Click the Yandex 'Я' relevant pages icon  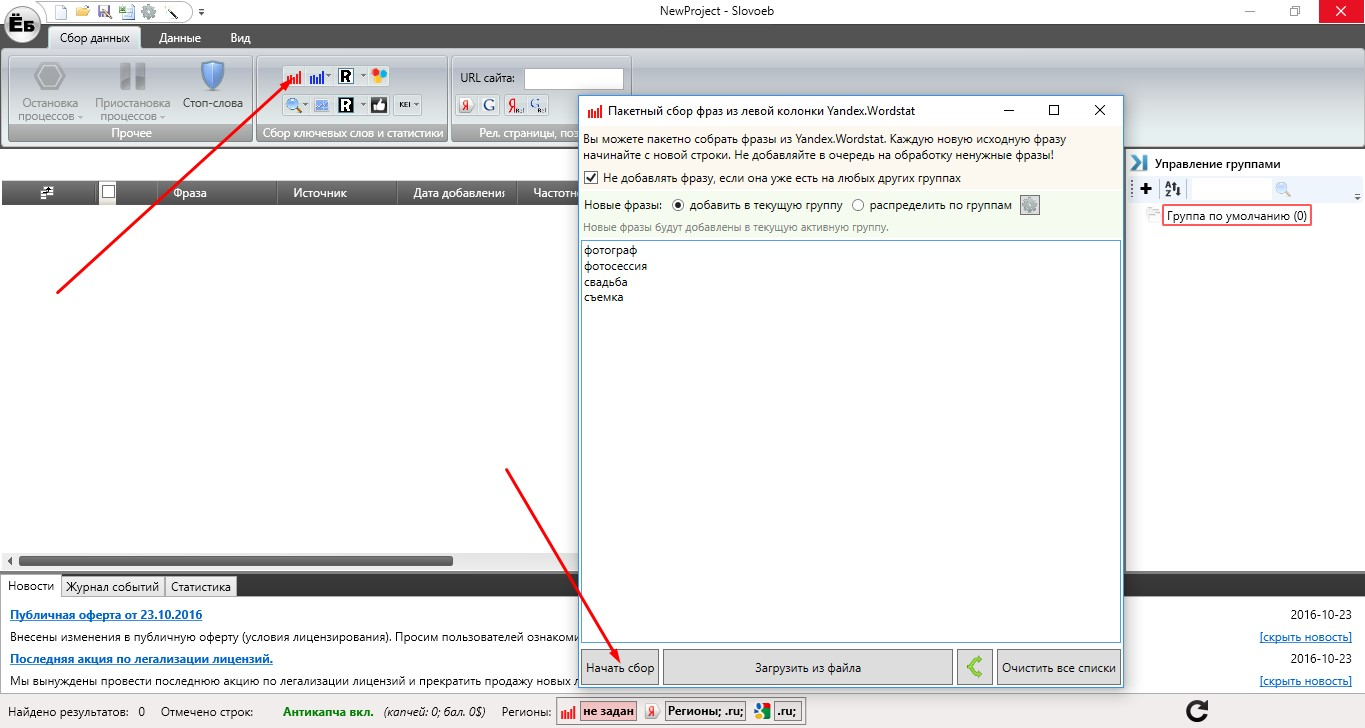click(x=466, y=105)
